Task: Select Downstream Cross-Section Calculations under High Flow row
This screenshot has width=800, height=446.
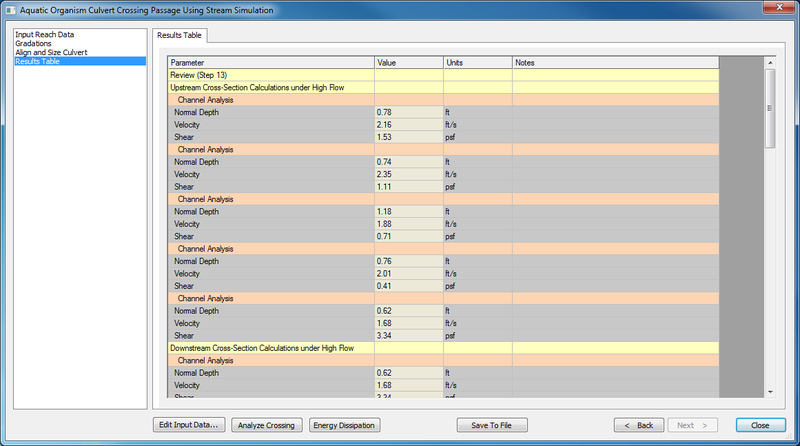Action: [443, 348]
